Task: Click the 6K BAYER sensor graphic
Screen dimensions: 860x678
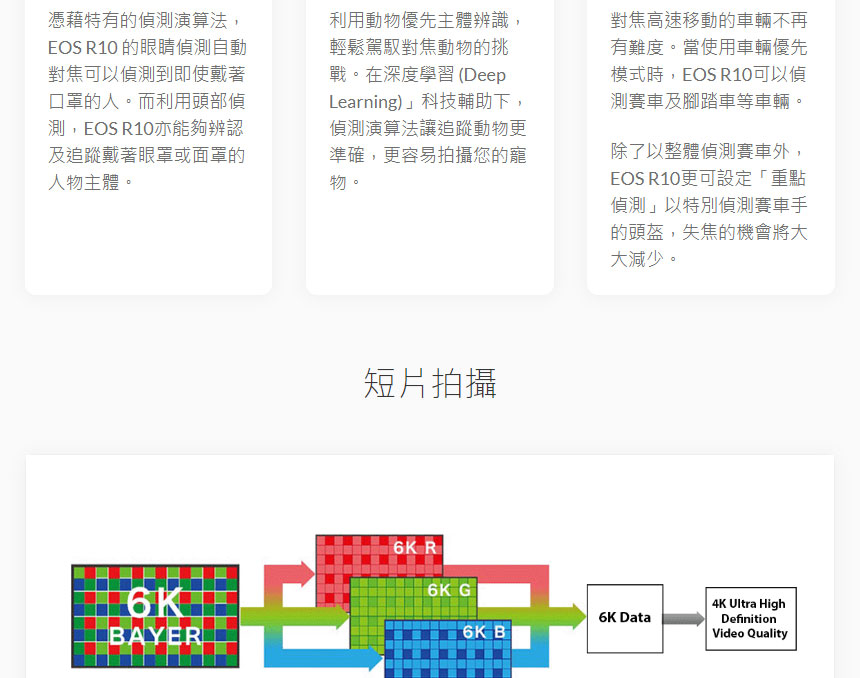Action: (x=155, y=616)
